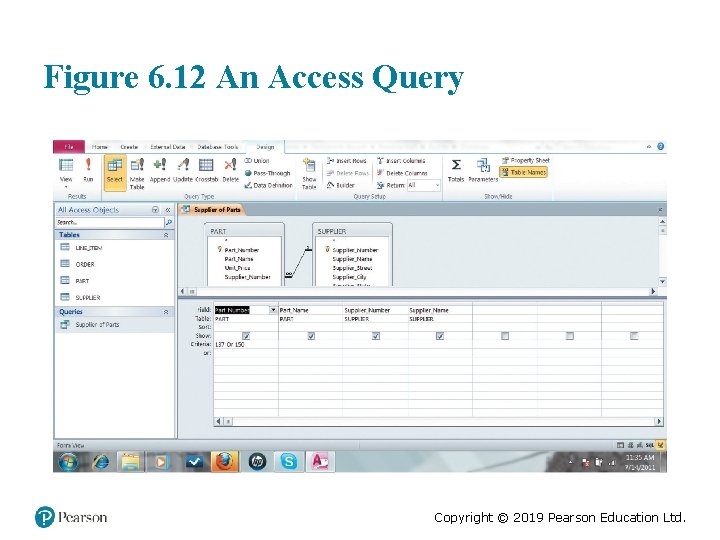720x540 pixels.
Task: Open the expression Builder
Action: [x=341, y=185]
